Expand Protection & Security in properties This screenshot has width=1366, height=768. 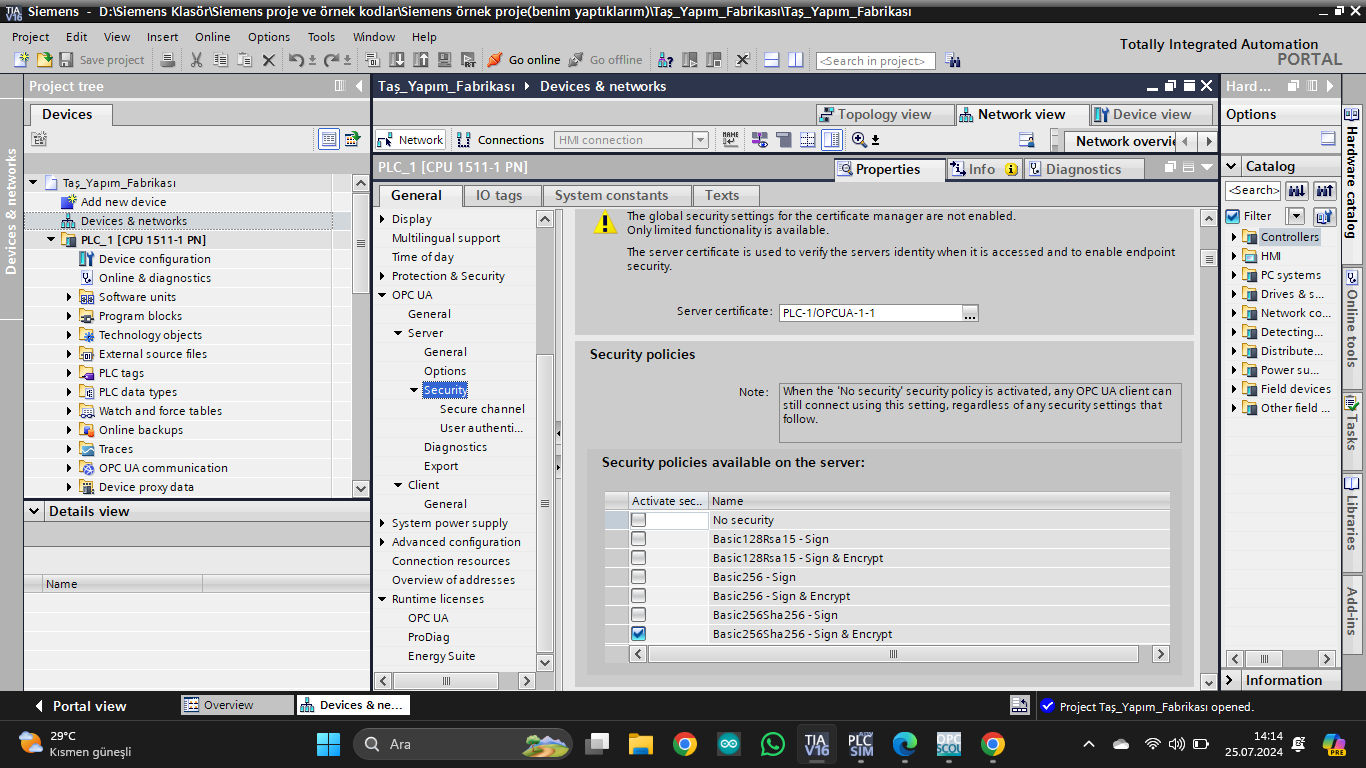point(382,276)
